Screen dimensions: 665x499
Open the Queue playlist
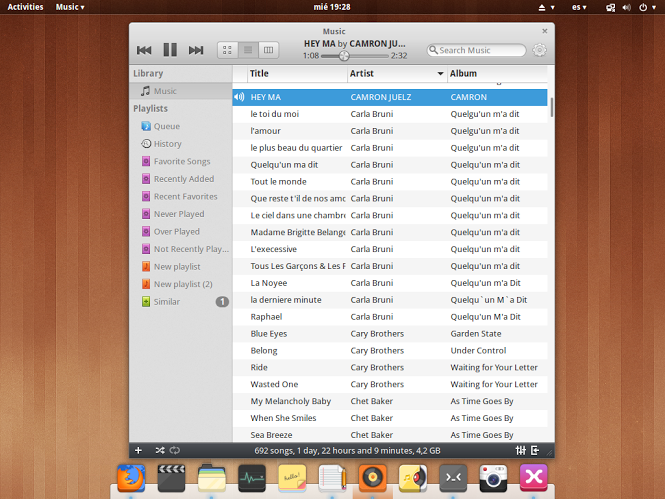(x=181, y=126)
